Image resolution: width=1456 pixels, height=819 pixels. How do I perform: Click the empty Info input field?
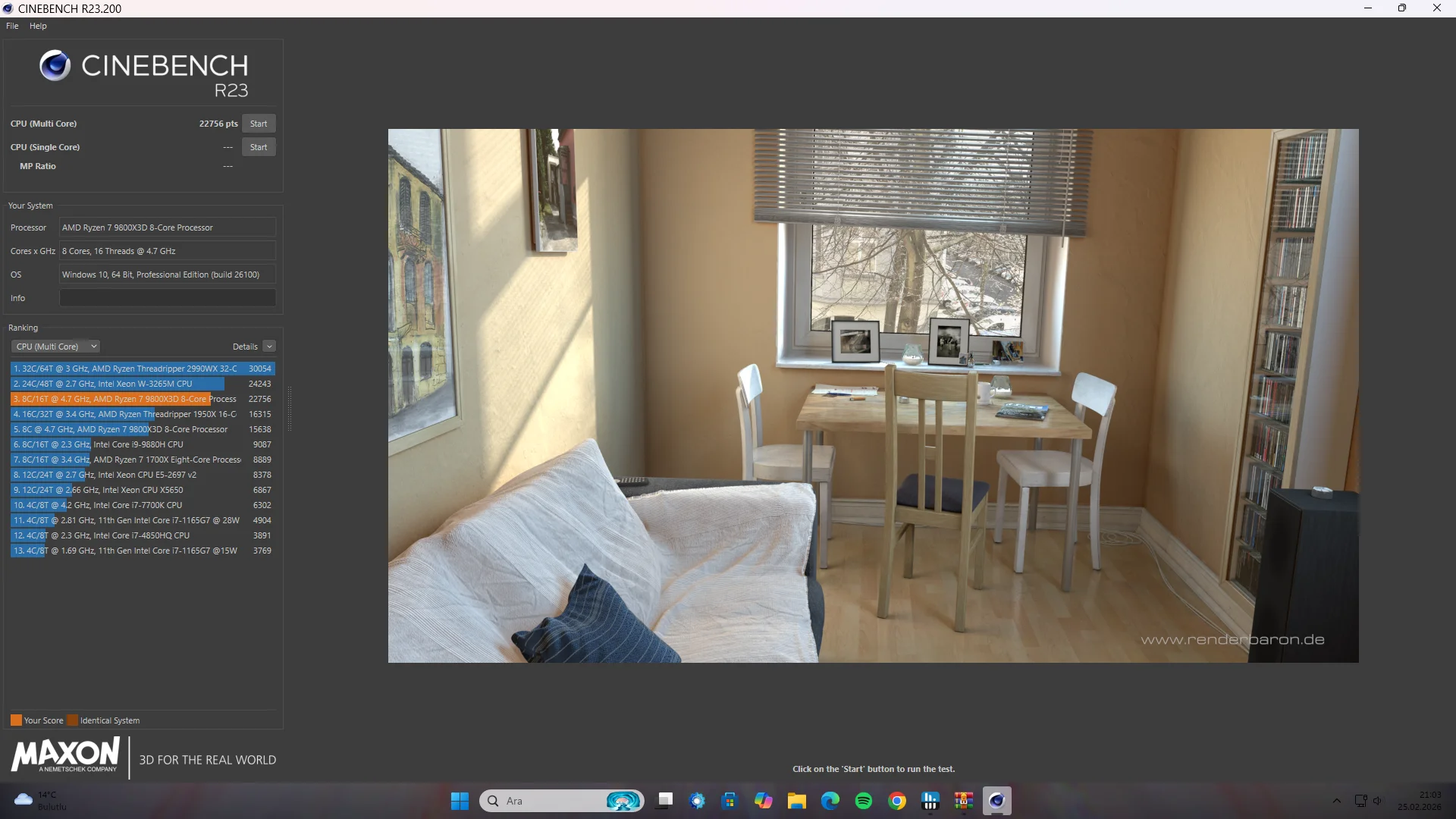(168, 298)
